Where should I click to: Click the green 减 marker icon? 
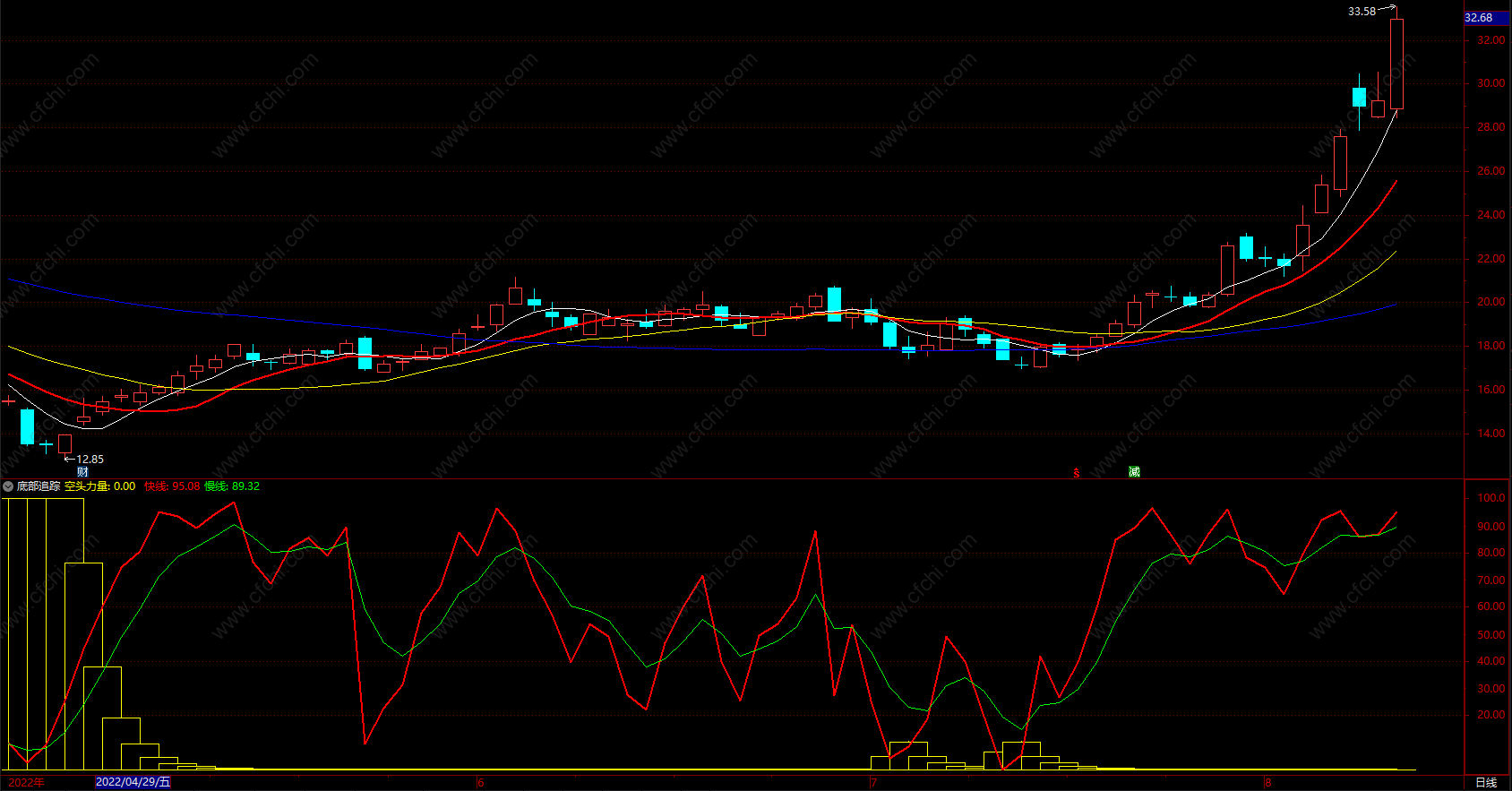pyautogui.click(x=1134, y=472)
